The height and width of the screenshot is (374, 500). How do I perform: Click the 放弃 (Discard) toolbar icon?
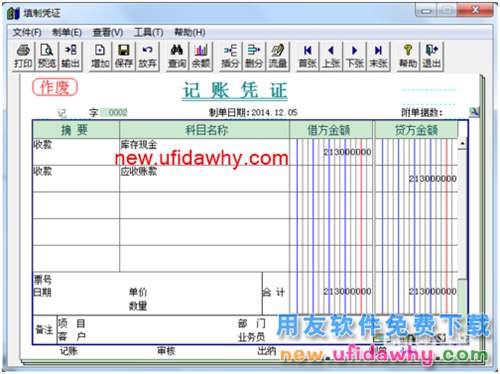tap(147, 56)
